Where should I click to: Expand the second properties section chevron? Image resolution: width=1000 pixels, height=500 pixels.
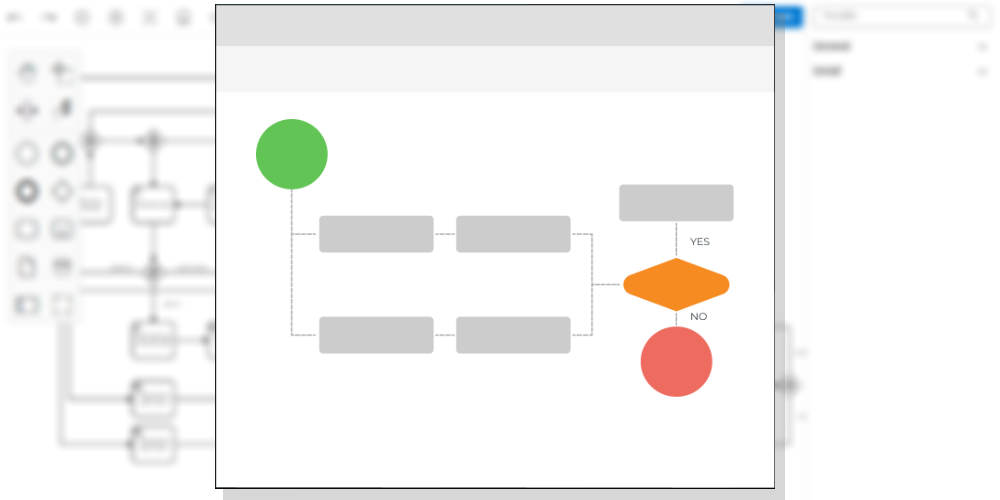tap(982, 72)
